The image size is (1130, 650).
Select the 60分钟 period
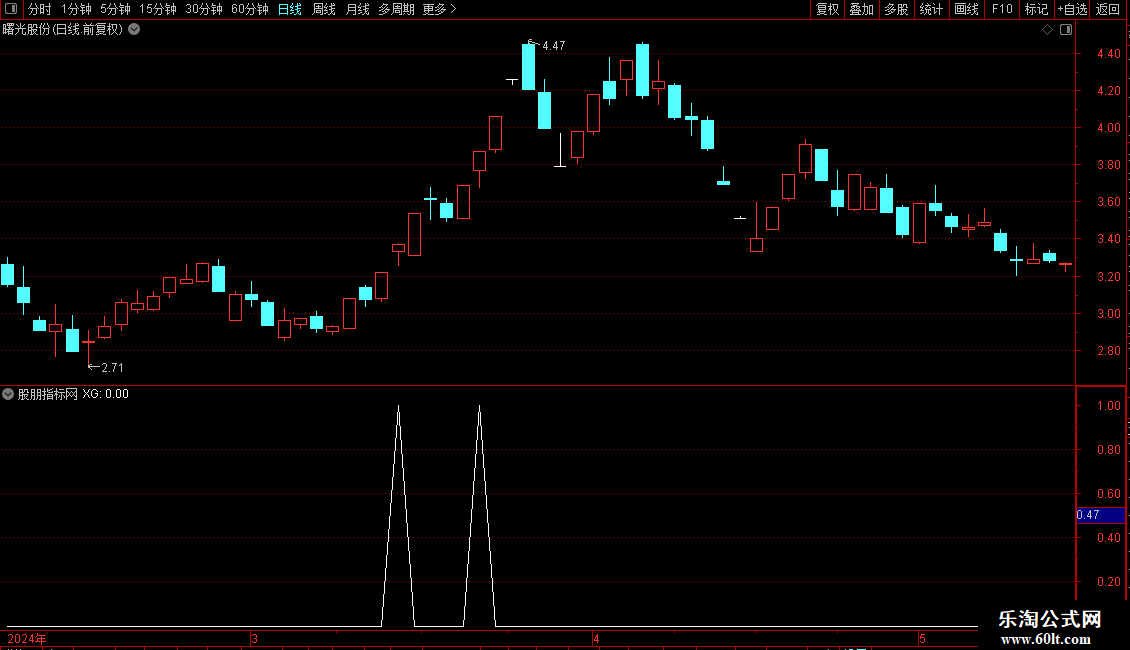tap(250, 9)
